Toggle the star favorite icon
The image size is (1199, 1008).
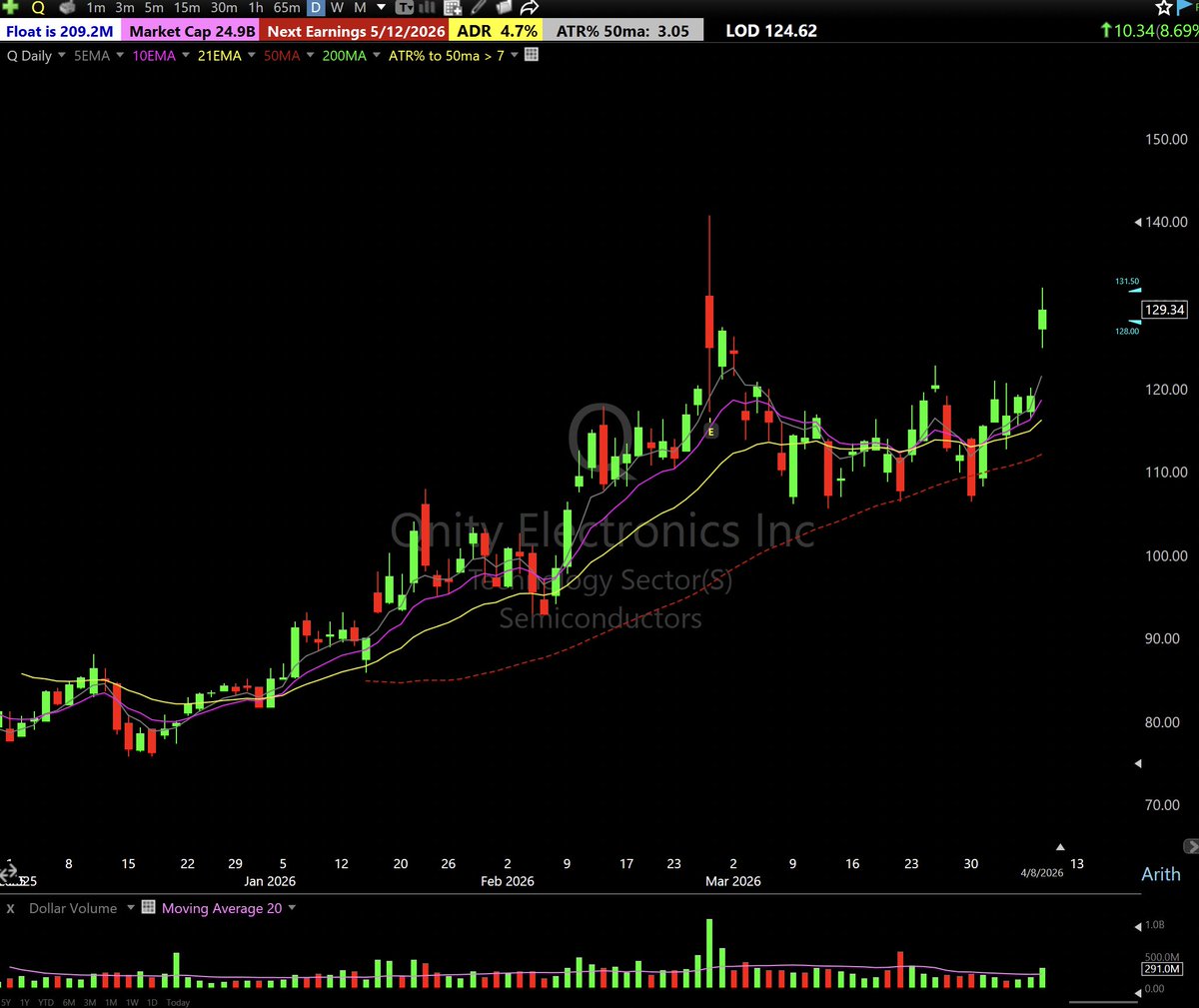click(1163, 7)
